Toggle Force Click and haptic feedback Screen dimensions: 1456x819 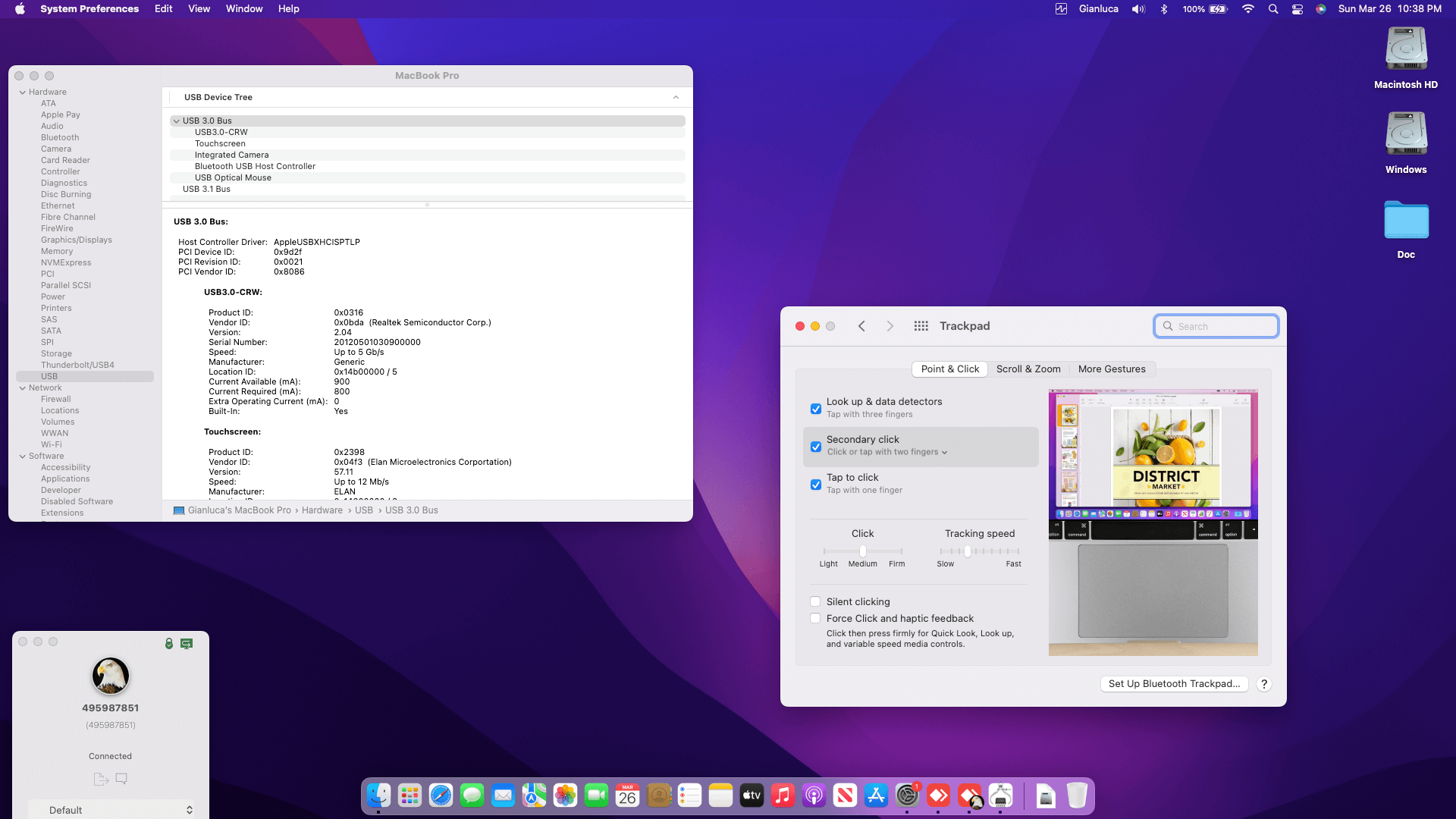click(x=816, y=619)
